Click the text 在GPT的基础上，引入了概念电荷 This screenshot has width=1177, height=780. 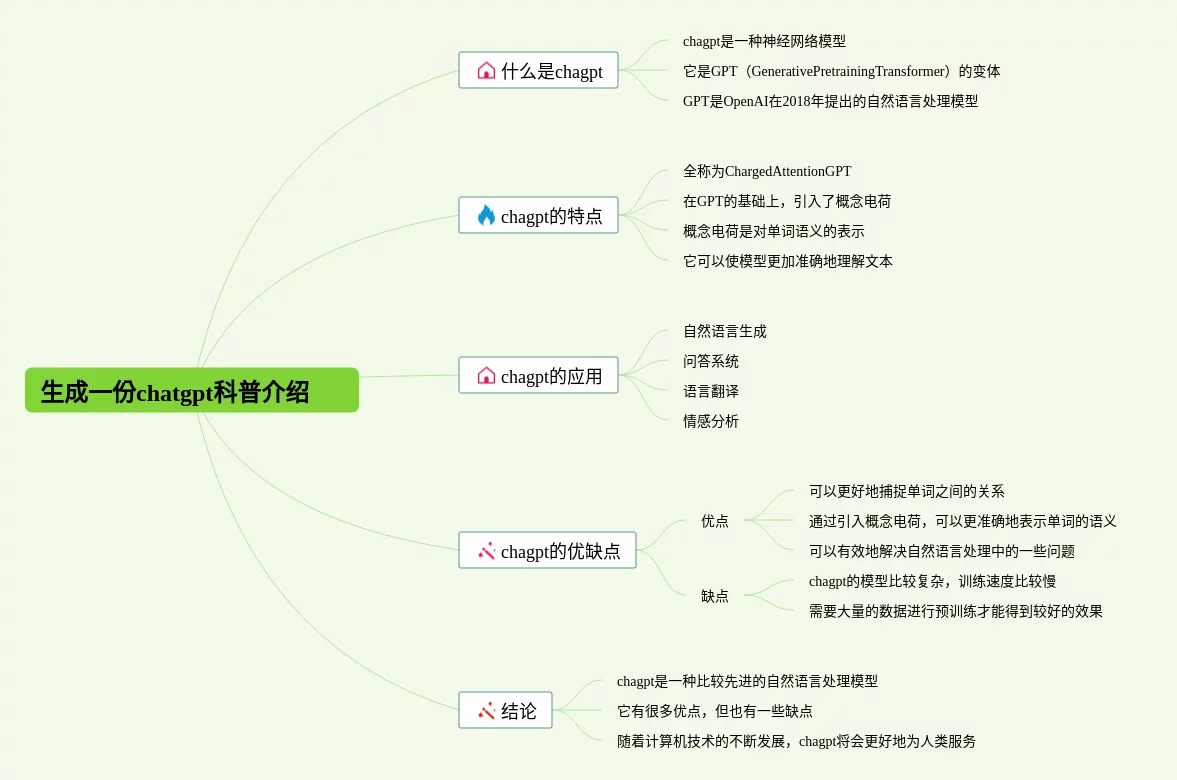(x=787, y=201)
